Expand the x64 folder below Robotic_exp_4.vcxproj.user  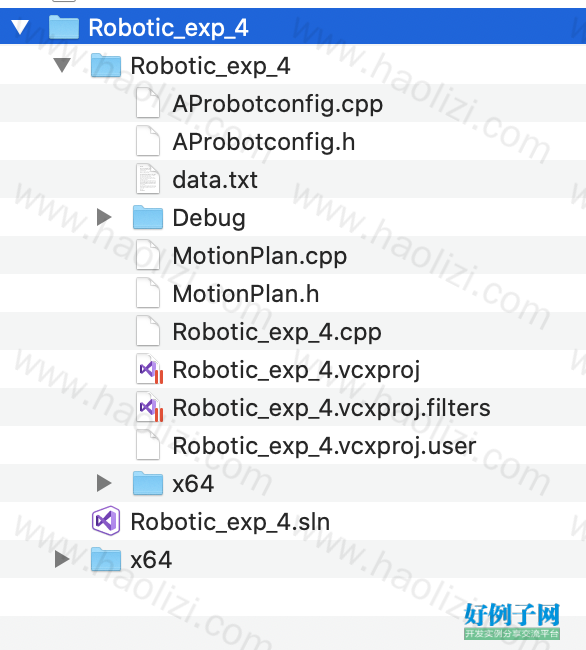tap(104, 483)
